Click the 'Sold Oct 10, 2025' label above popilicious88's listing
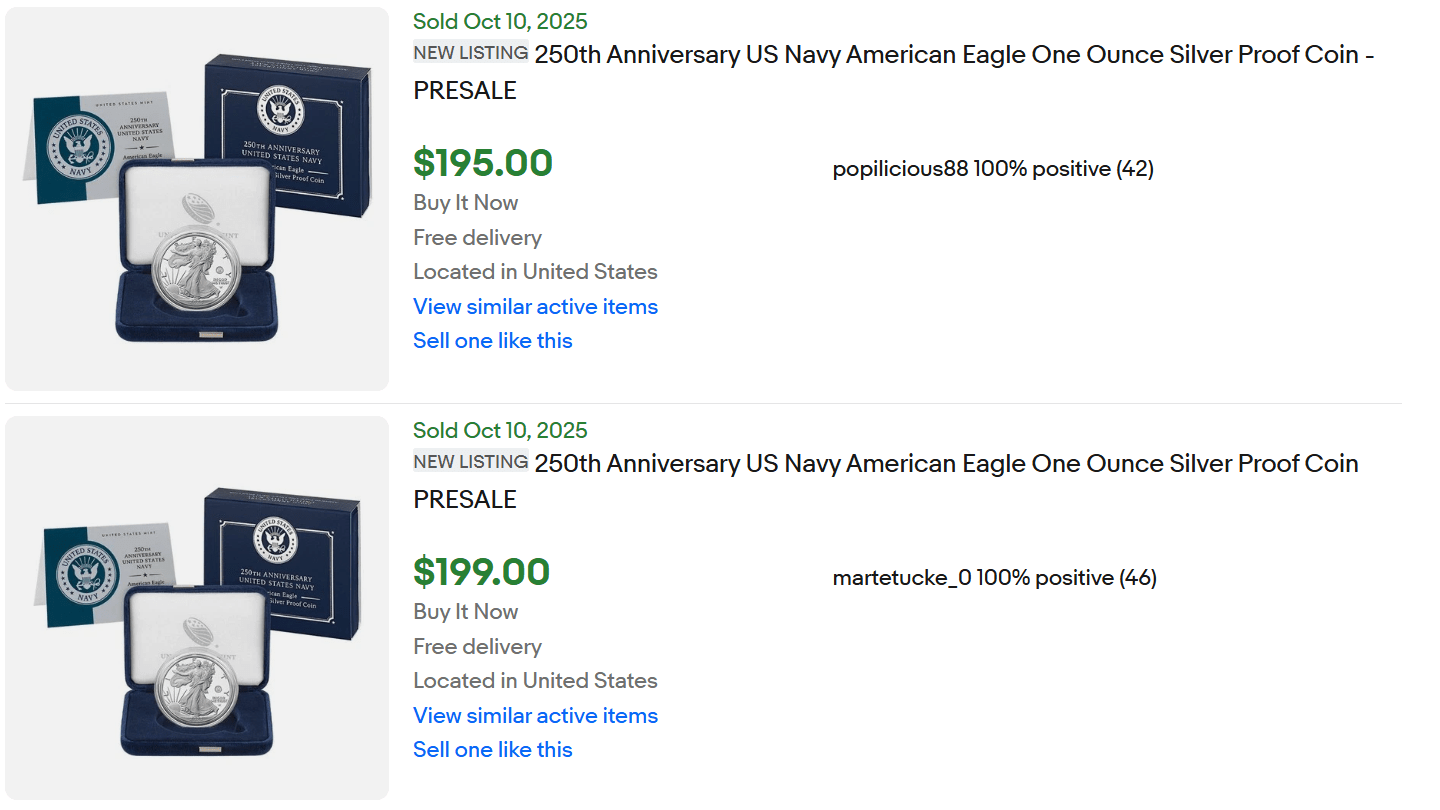 [x=500, y=22]
